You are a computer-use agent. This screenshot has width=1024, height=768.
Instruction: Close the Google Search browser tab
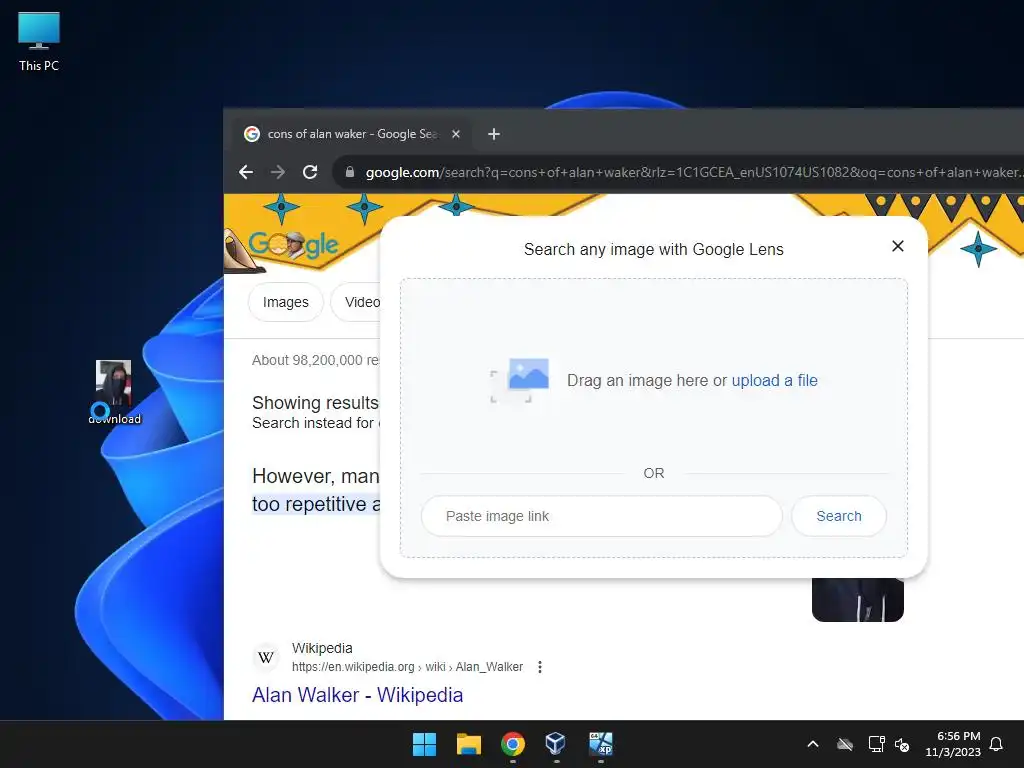click(x=456, y=134)
